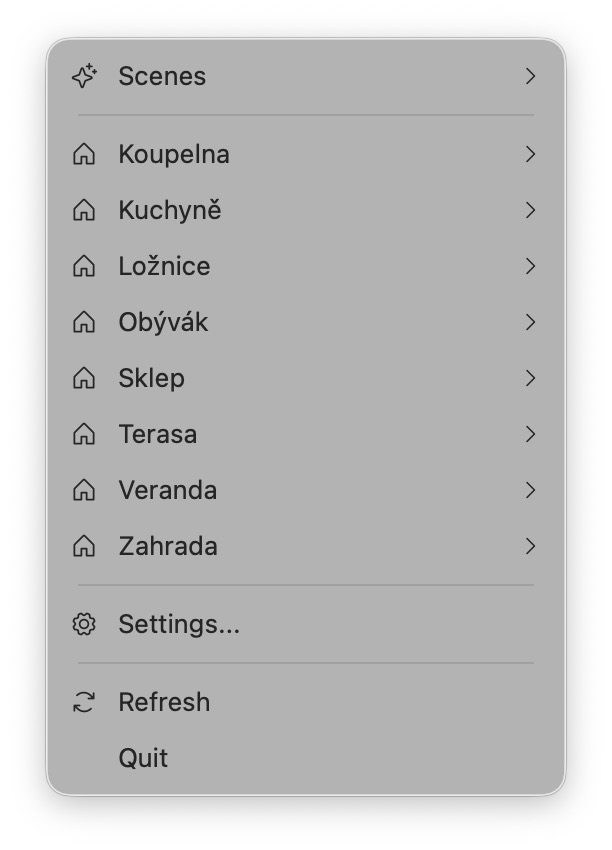Expand the Scenes submenu chevron

pyautogui.click(x=531, y=76)
